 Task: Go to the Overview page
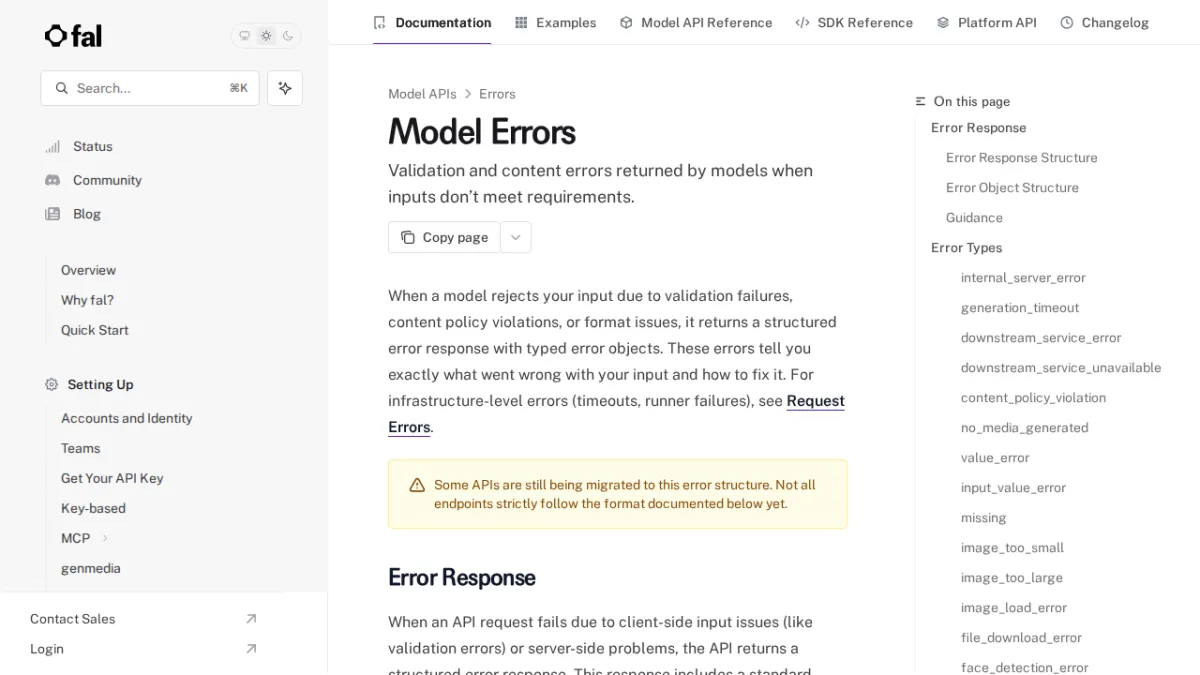click(88, 270)
